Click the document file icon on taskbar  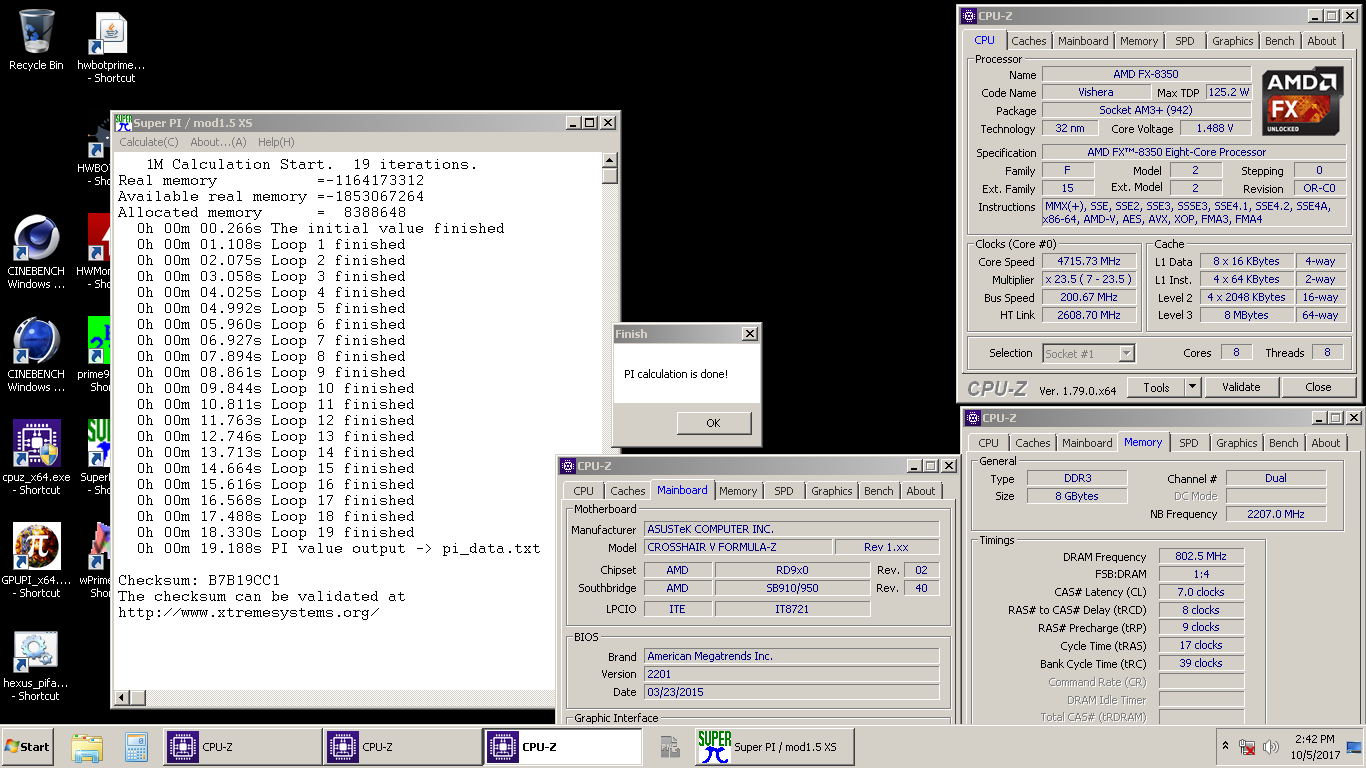670,747
